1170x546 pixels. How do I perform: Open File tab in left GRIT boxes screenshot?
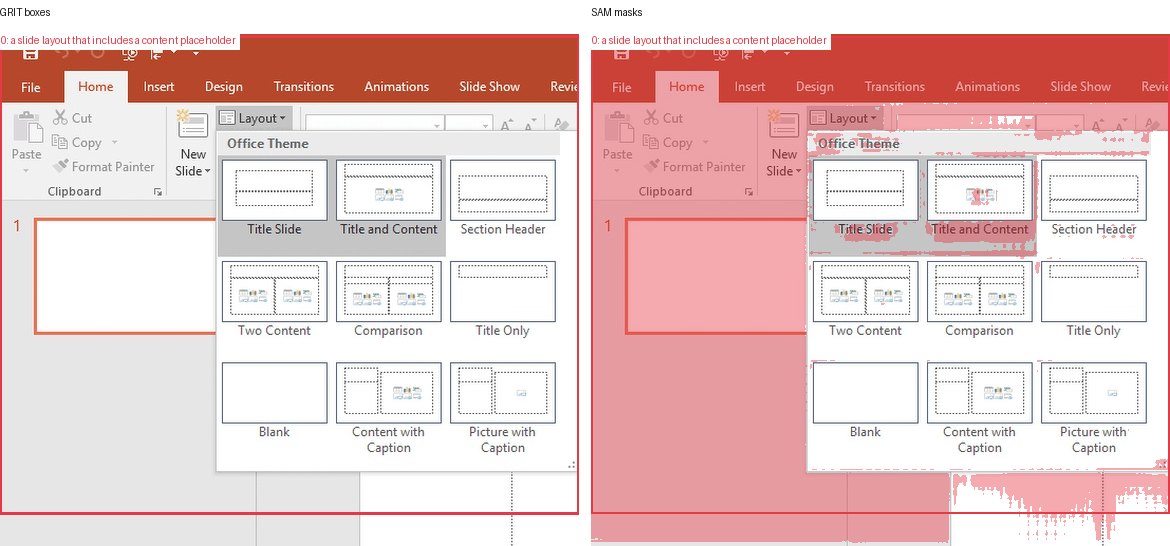(x=31, y=87)
